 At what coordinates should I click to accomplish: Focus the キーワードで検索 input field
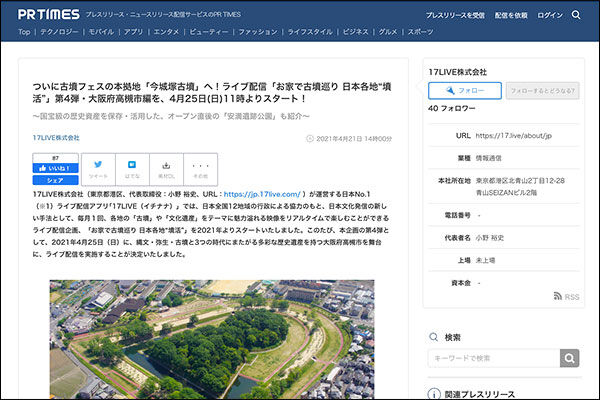(494, 358)
